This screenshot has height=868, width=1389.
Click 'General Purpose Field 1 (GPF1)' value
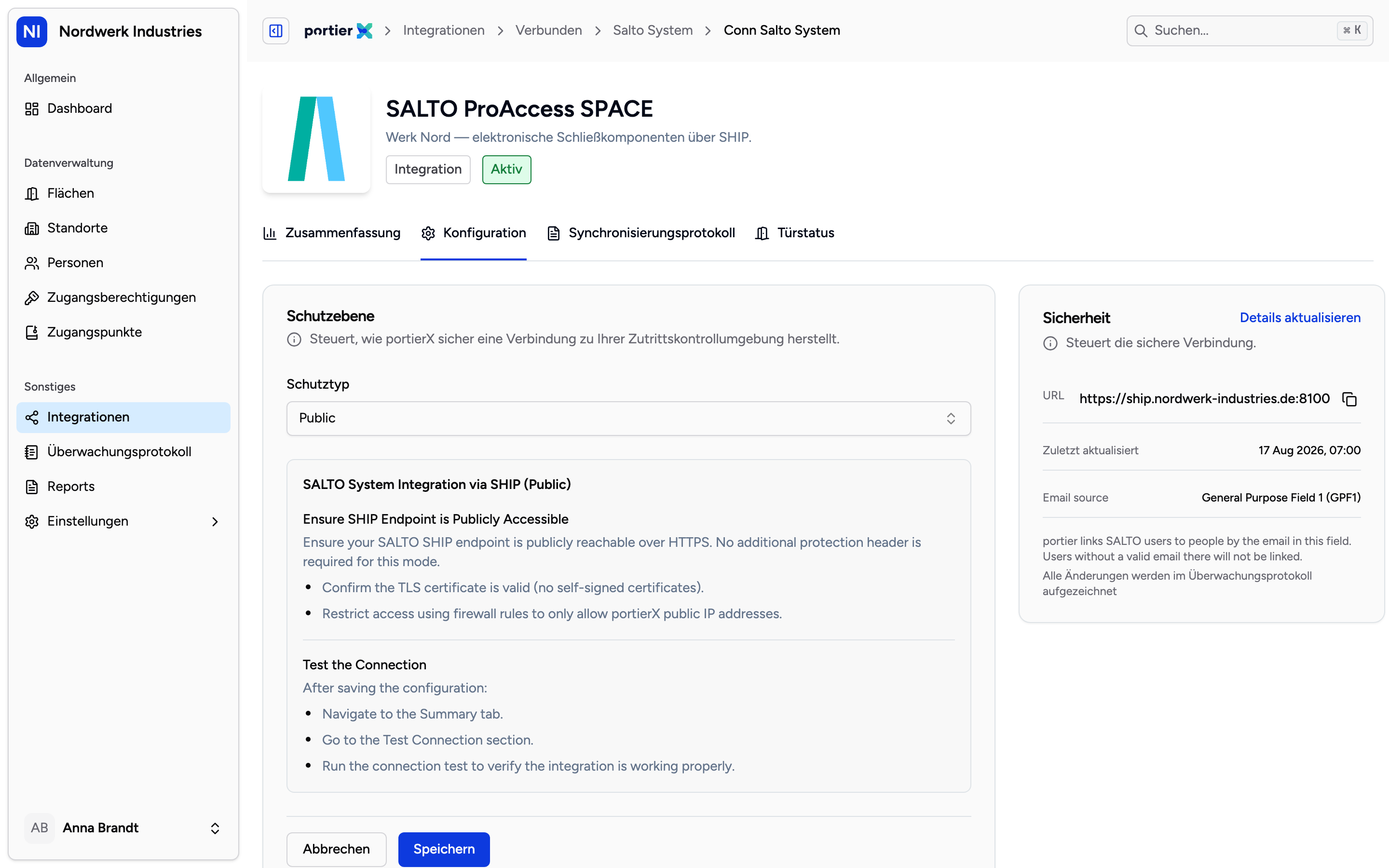point(1281,498)
